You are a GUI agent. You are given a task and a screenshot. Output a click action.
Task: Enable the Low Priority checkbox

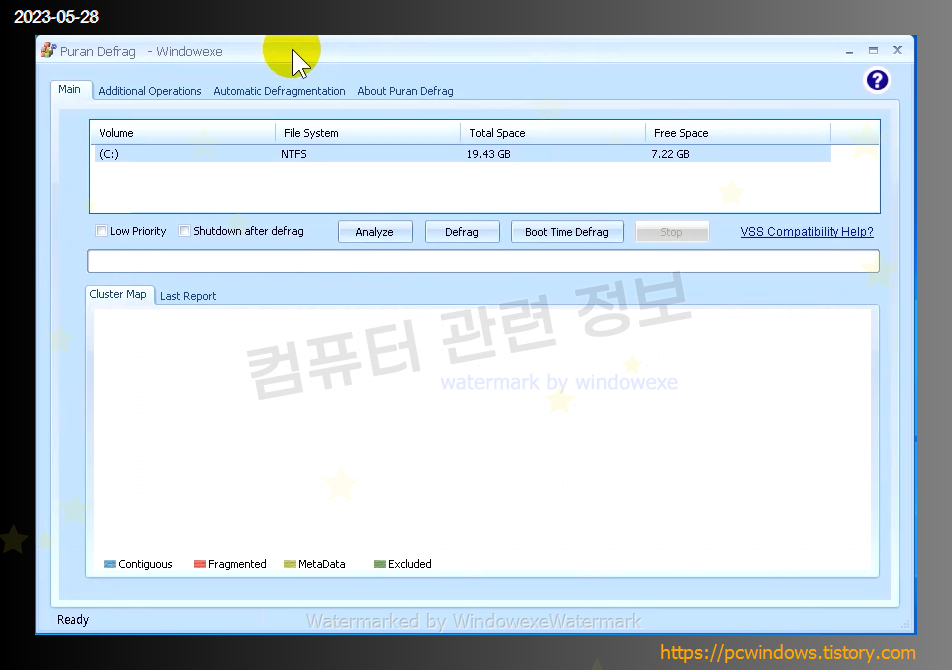click(101, 231)
